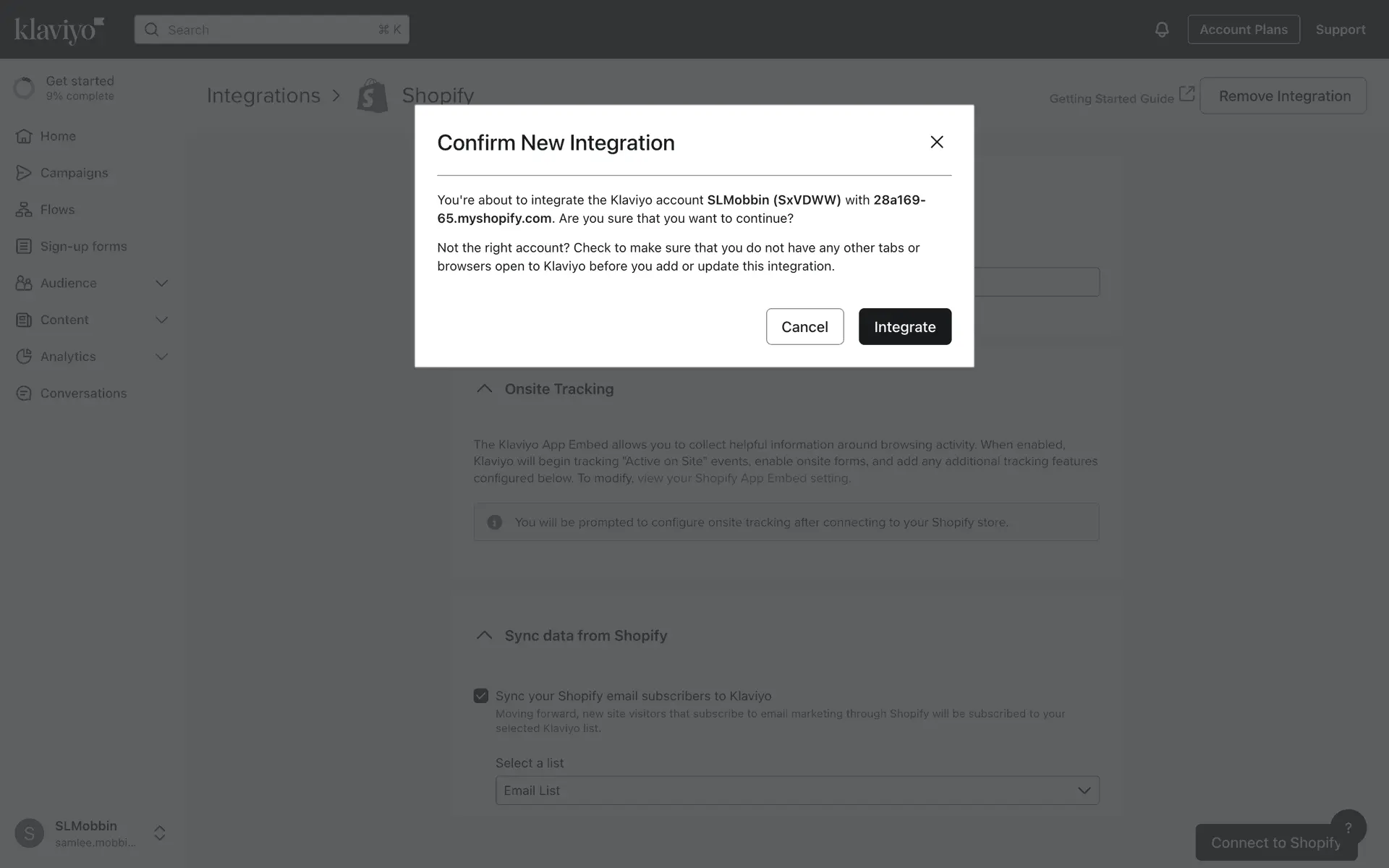Expand the Audience sidebar menu

(161, 284)
